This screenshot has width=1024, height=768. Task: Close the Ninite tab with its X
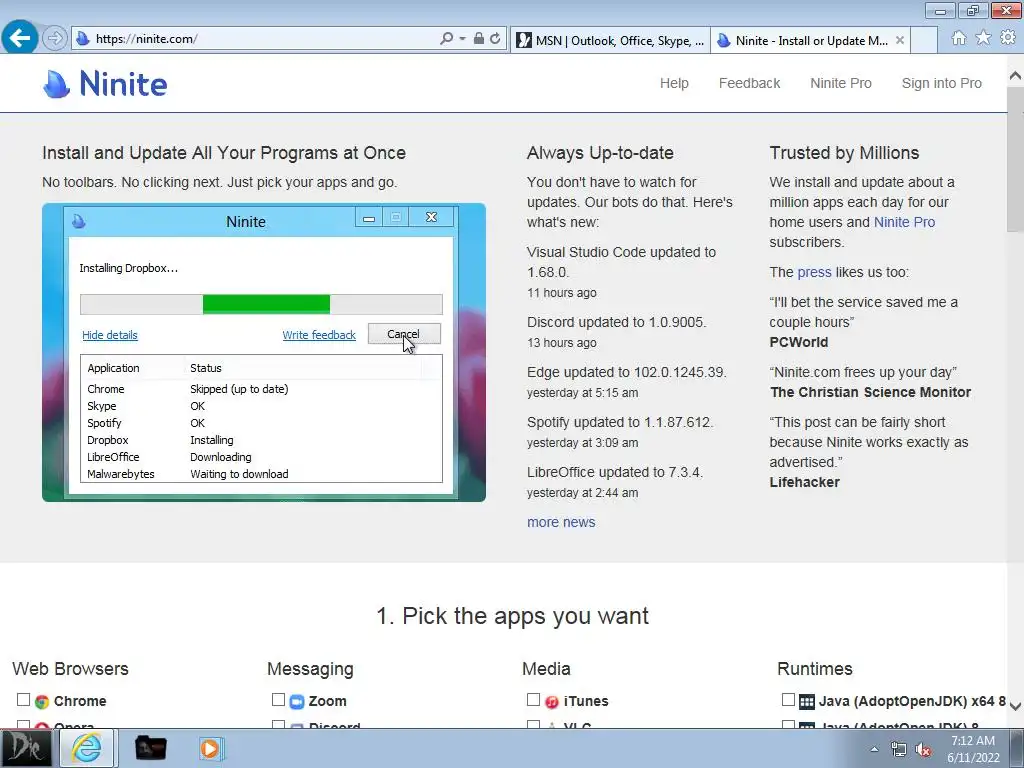[900, 40]
